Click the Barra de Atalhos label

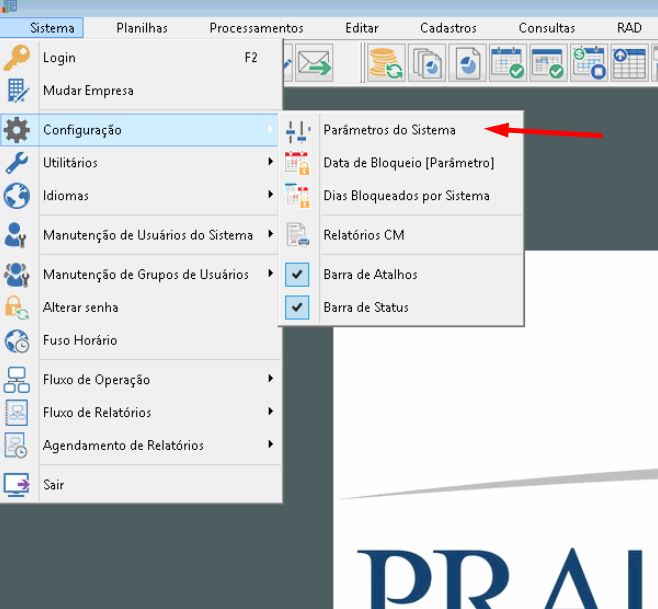(x=370, y=274)
